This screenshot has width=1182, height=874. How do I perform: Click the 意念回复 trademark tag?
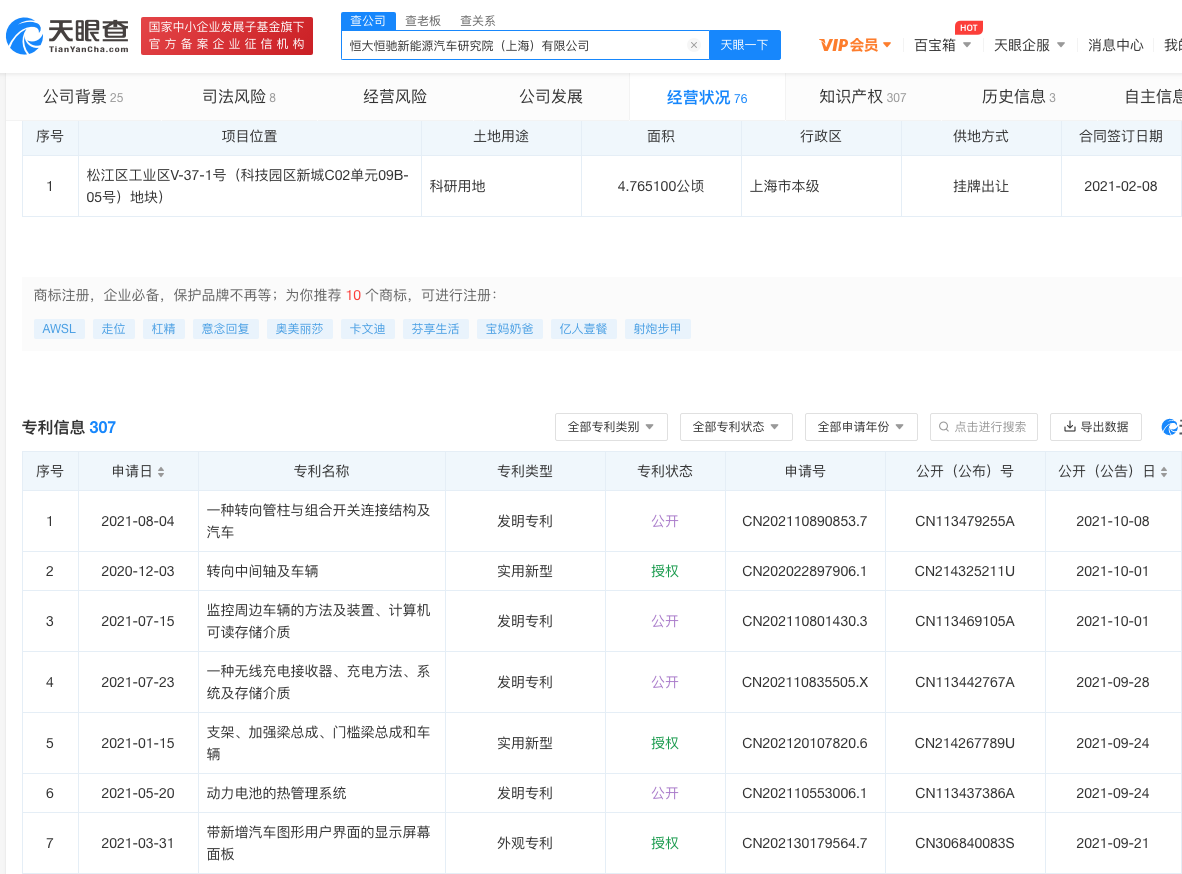(x=225, y=329)
